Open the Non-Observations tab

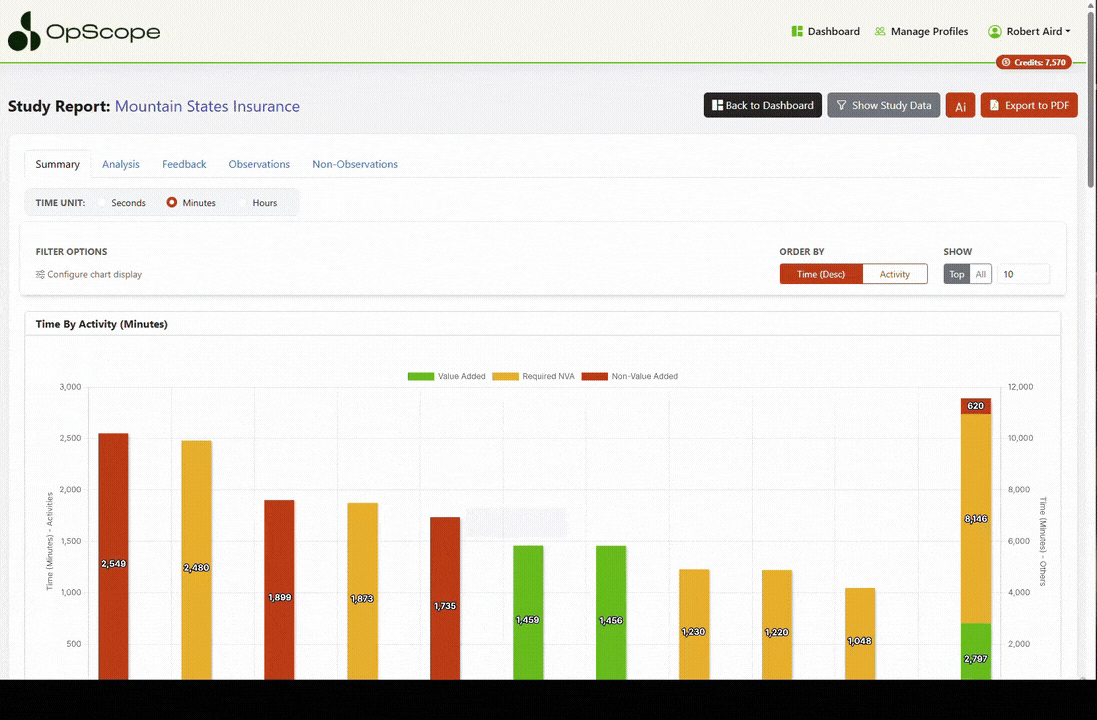(x=355, y=164)
